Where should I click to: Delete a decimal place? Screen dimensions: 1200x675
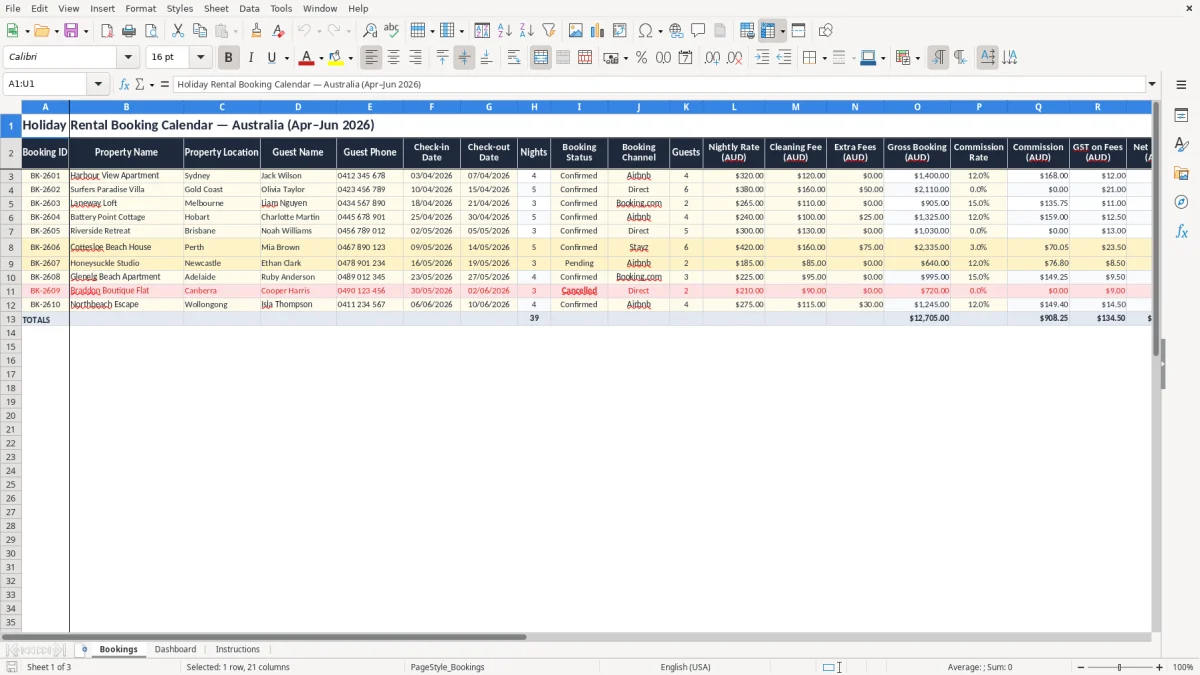[735, 58]
